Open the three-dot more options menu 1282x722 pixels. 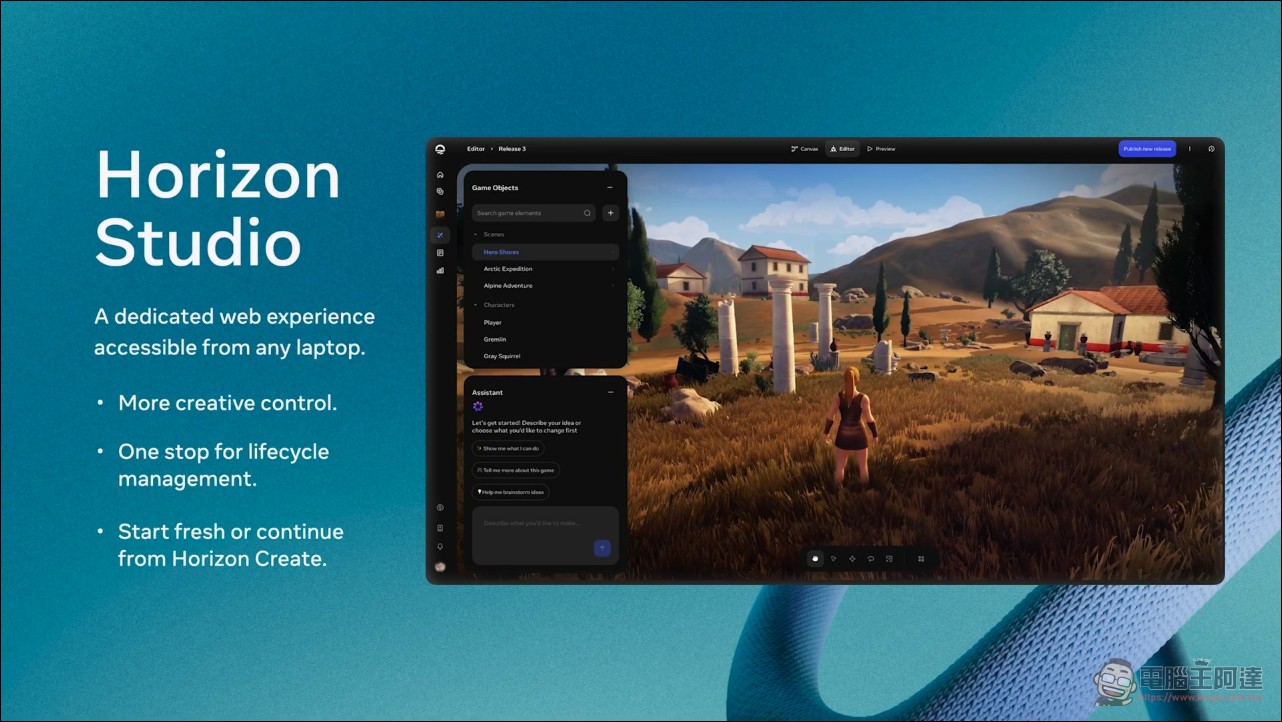coord(1189,149)
